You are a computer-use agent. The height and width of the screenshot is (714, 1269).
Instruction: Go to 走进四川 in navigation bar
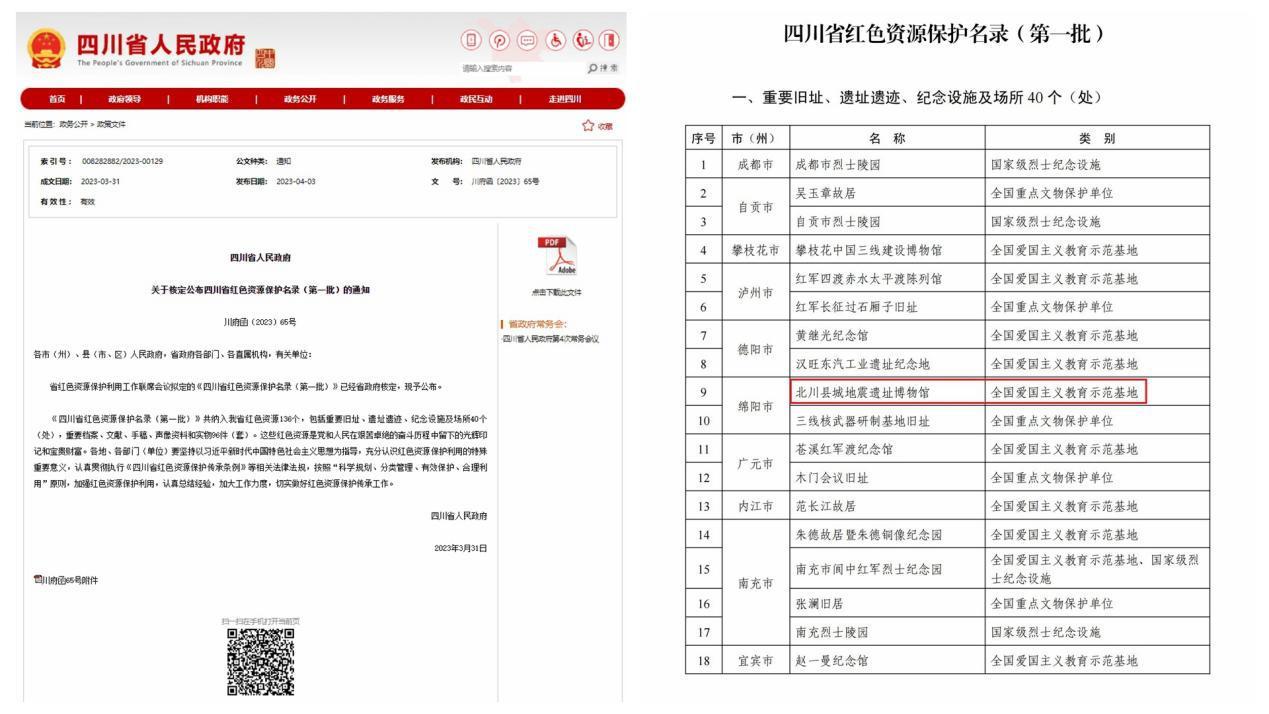pyautogui.click(x=564, y=98)
